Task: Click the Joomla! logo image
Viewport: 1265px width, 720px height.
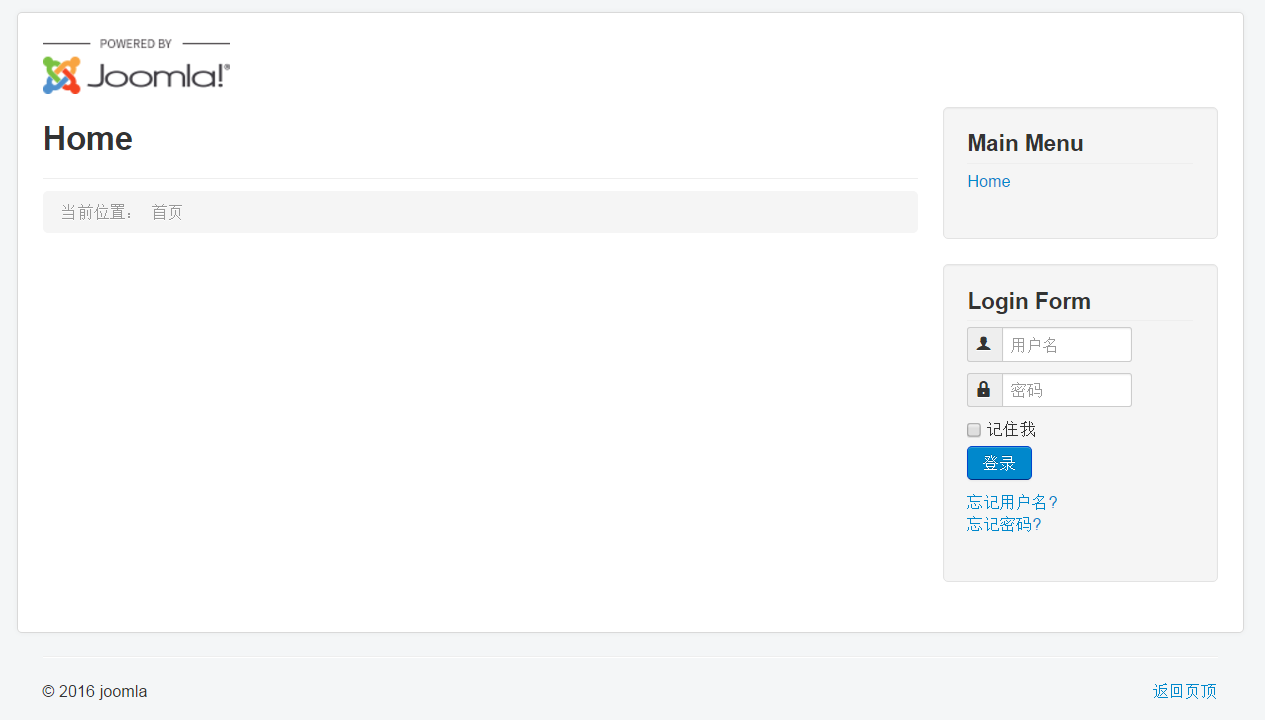Action: tap(136, 67)
